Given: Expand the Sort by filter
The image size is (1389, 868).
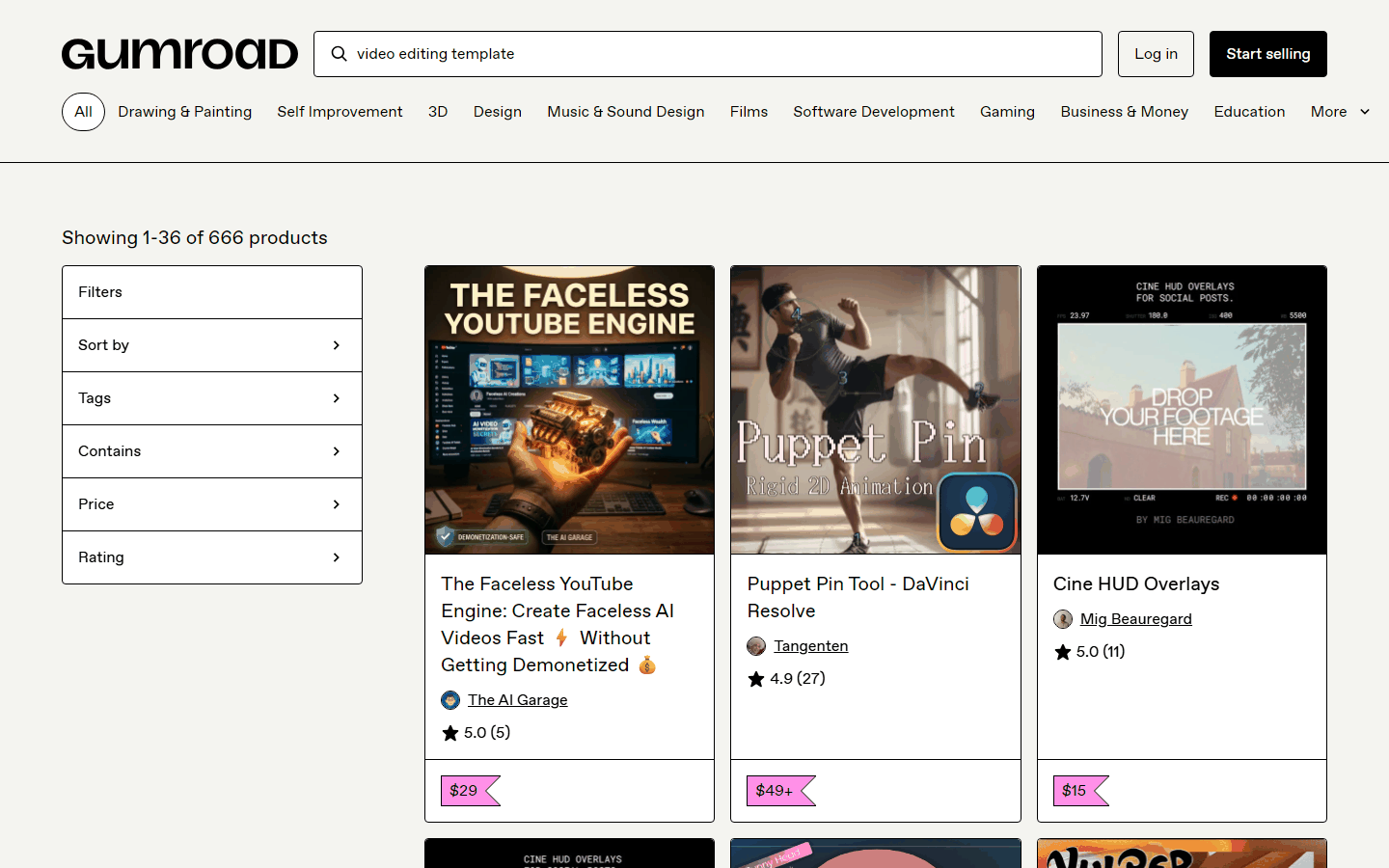Looking at the screenshot, I should 212,345.
